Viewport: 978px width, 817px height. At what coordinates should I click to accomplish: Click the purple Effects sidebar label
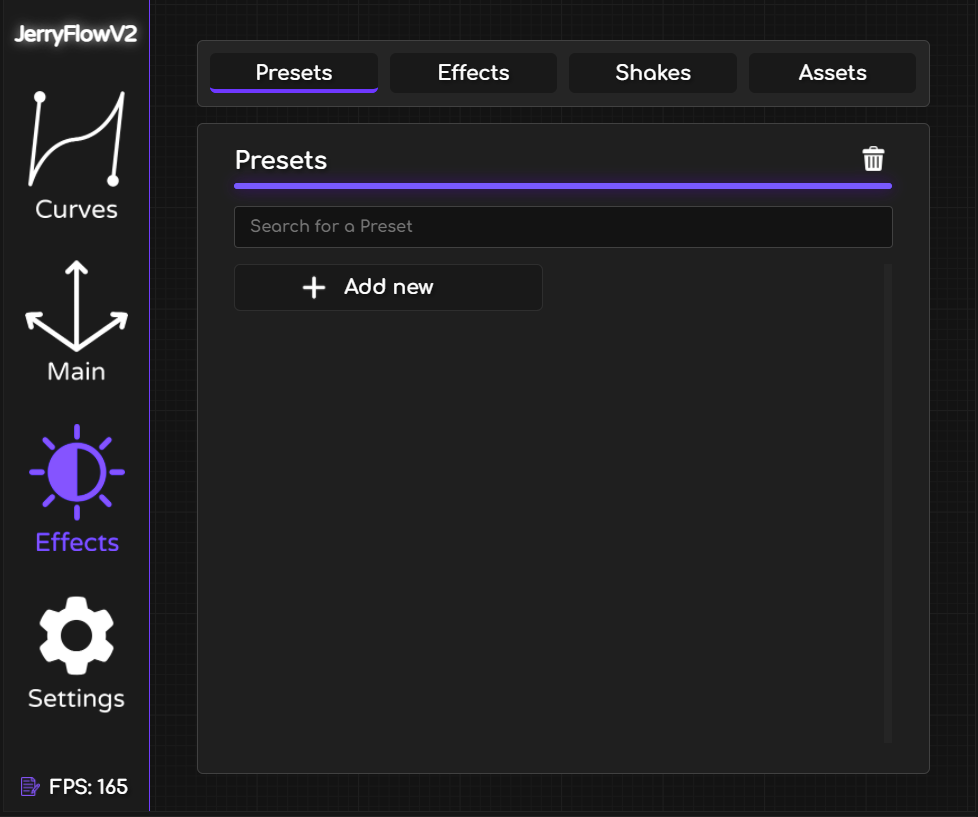[76, 542]
